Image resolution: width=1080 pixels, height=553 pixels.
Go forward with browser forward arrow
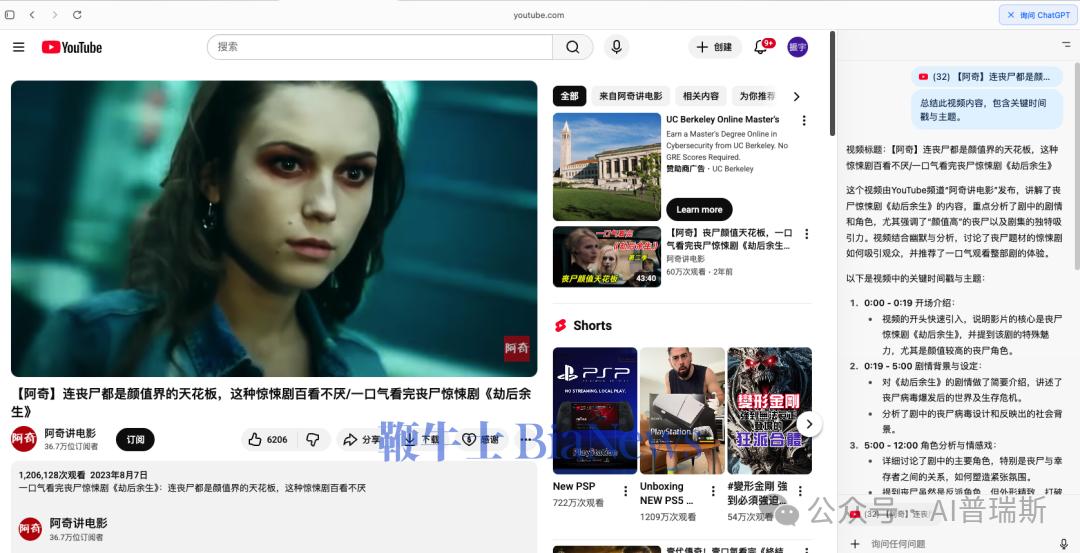point(54,14)
